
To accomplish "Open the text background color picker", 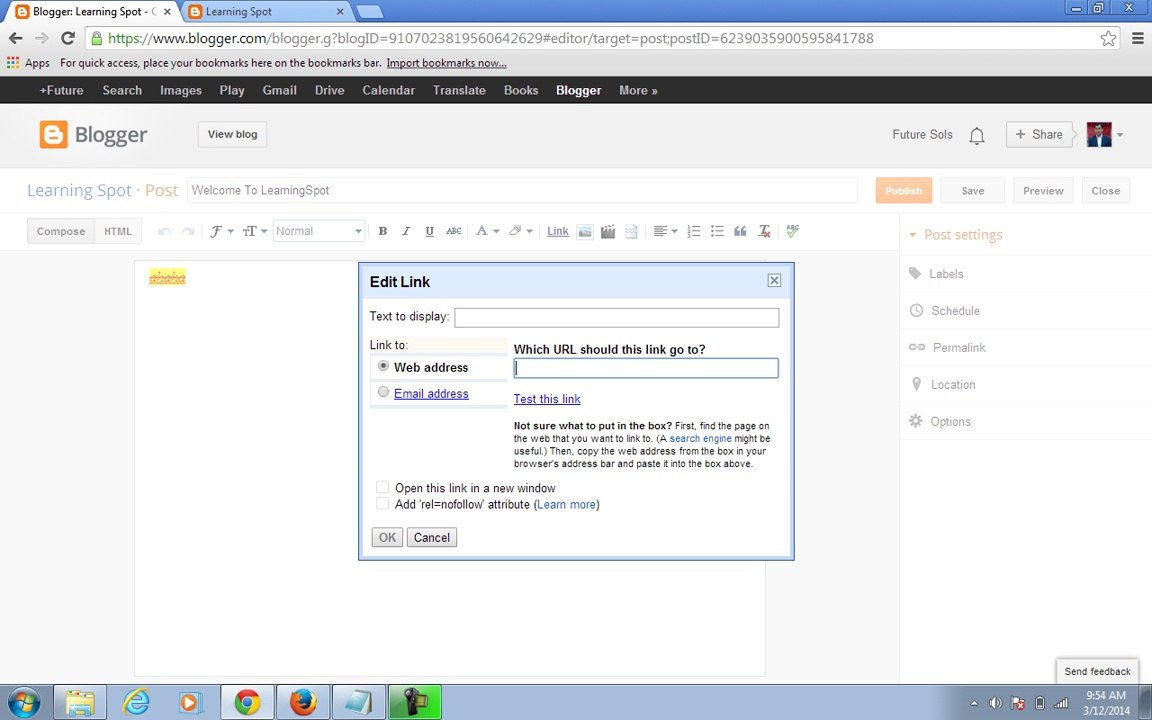I will (520, 231).
